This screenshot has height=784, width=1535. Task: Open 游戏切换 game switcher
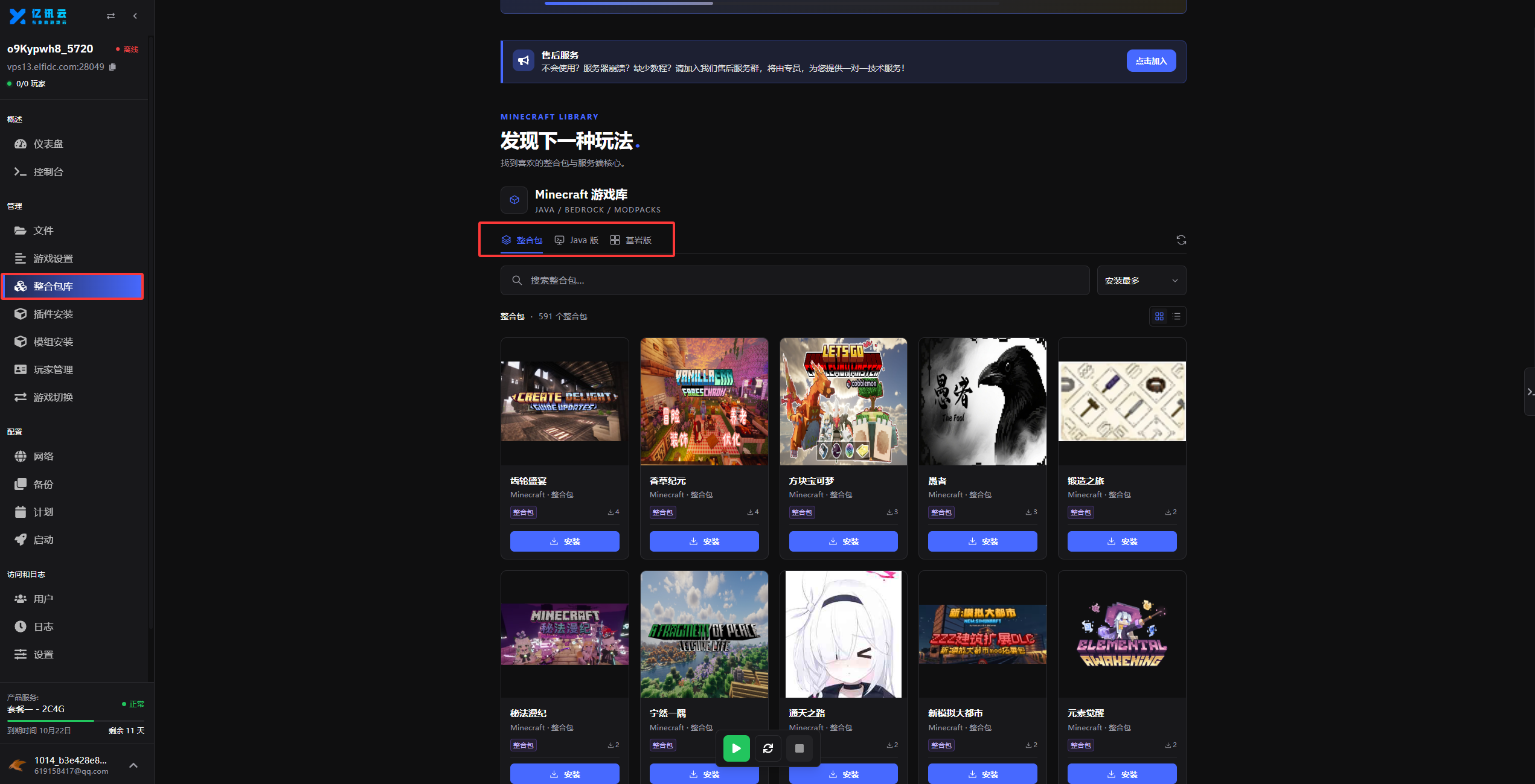(x=72, y=397)
